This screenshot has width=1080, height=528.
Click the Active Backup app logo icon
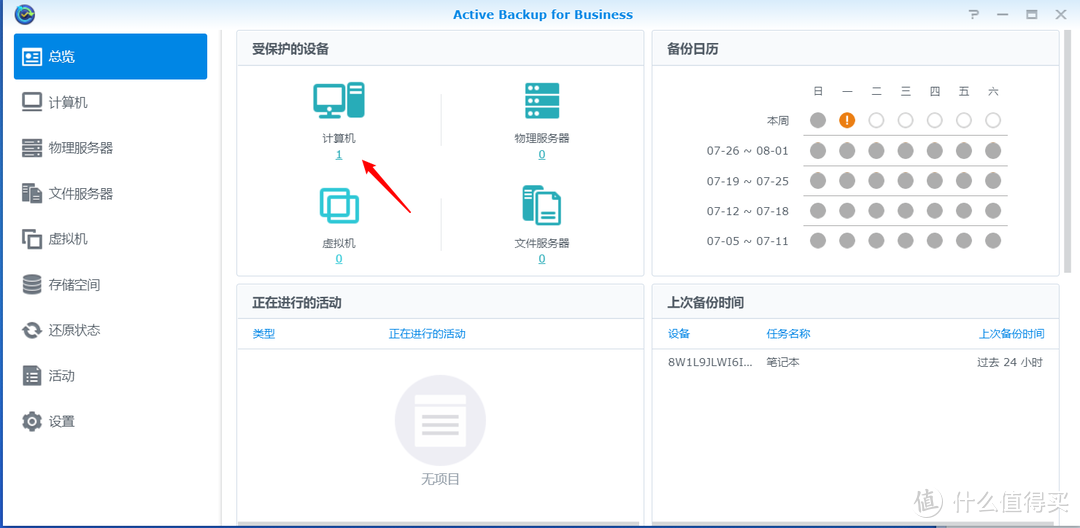pos(25,14)
